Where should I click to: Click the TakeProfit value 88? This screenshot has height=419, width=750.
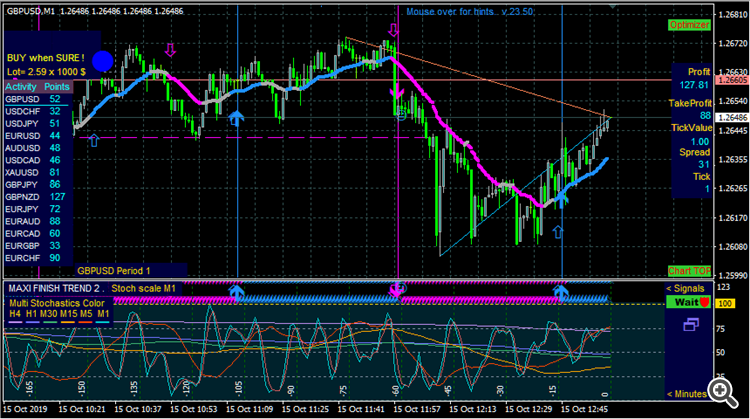tap(705, 116)
